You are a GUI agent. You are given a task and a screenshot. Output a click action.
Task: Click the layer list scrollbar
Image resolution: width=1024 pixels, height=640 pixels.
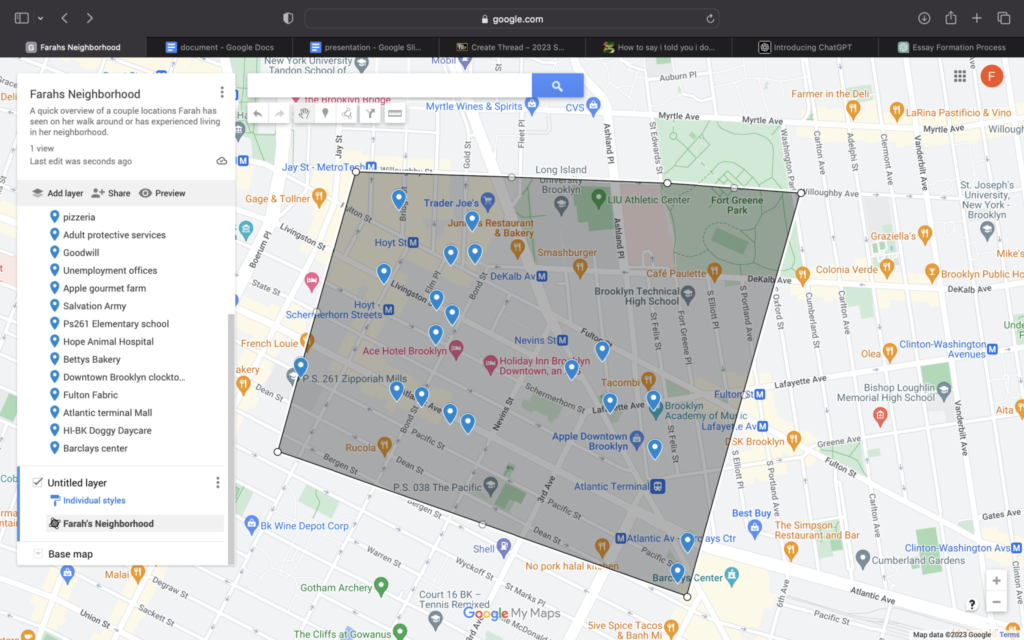[231, 438]
